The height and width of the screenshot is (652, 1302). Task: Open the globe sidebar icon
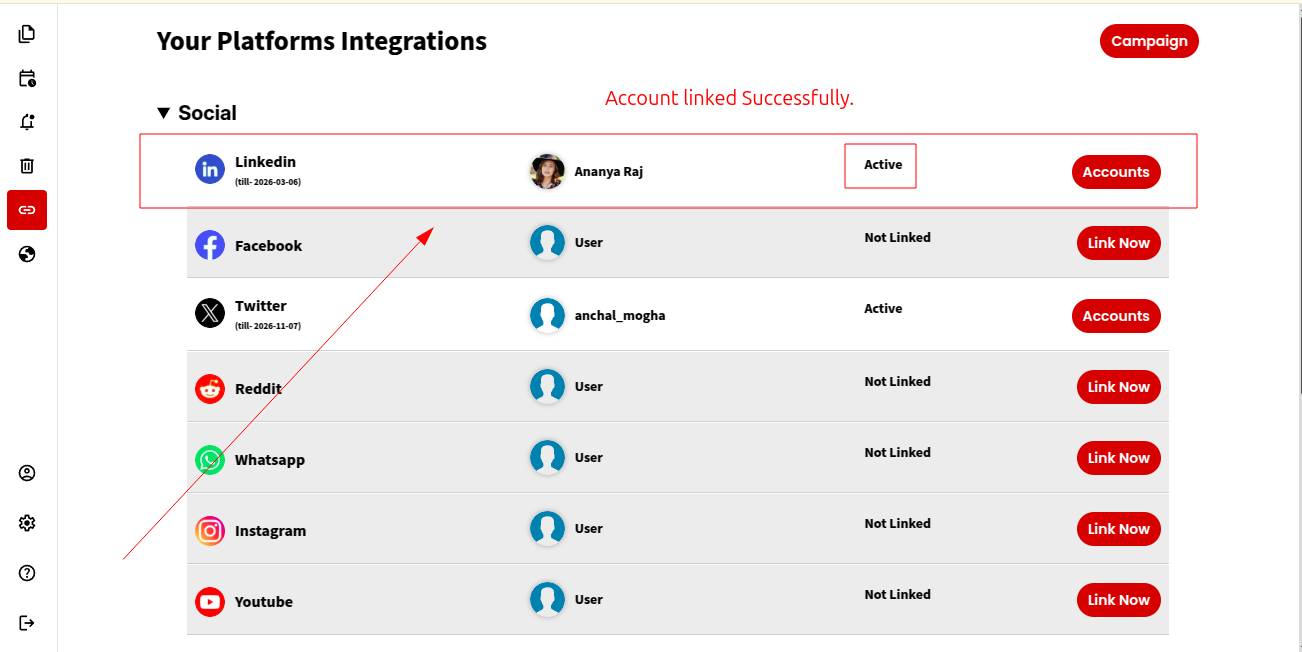pyautogui.click(x=27, y=254)
